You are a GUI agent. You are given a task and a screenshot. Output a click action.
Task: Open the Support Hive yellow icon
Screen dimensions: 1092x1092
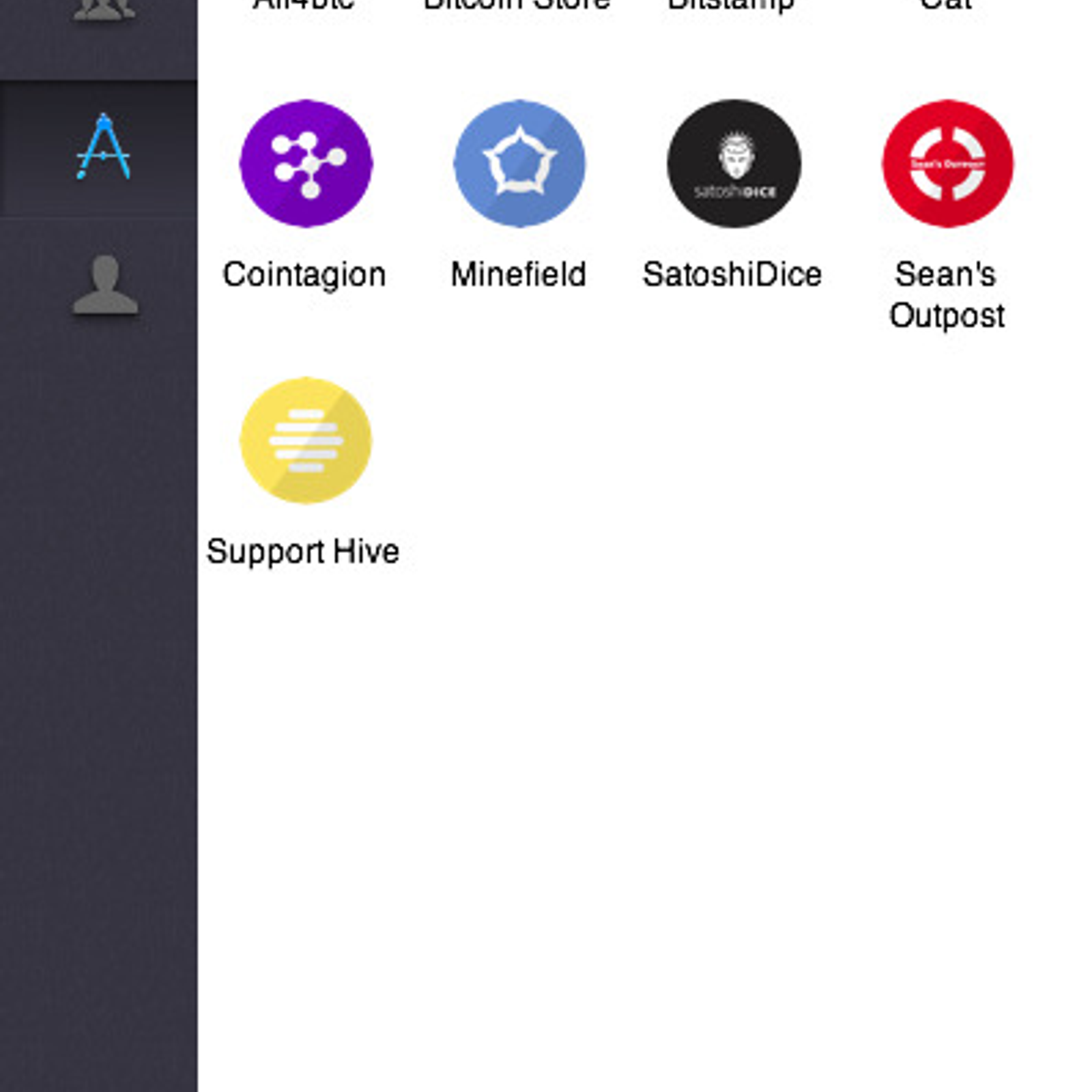click(x=306, y=440)
